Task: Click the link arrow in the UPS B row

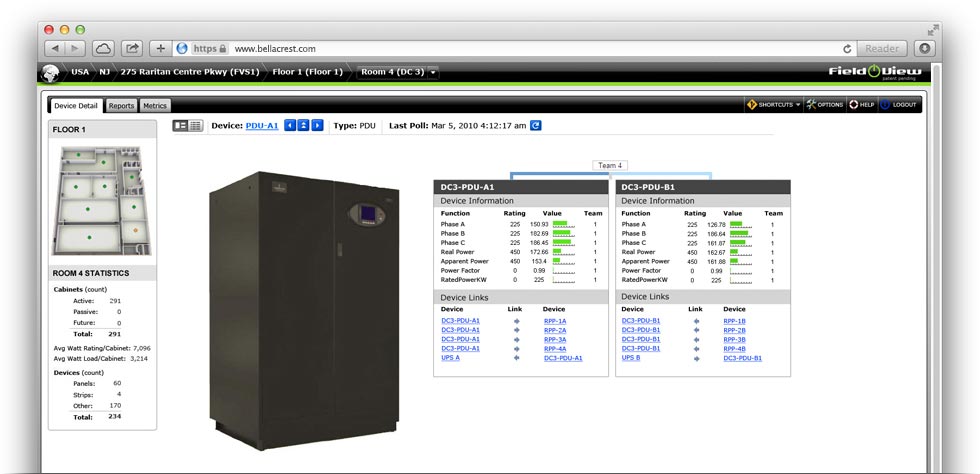Action: click(x=696, y=358)
